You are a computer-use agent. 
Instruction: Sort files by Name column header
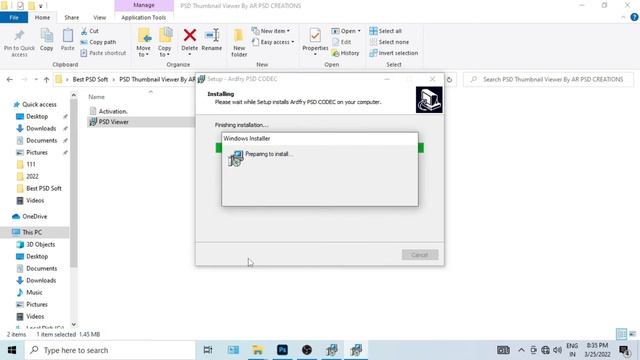(96, 97)
